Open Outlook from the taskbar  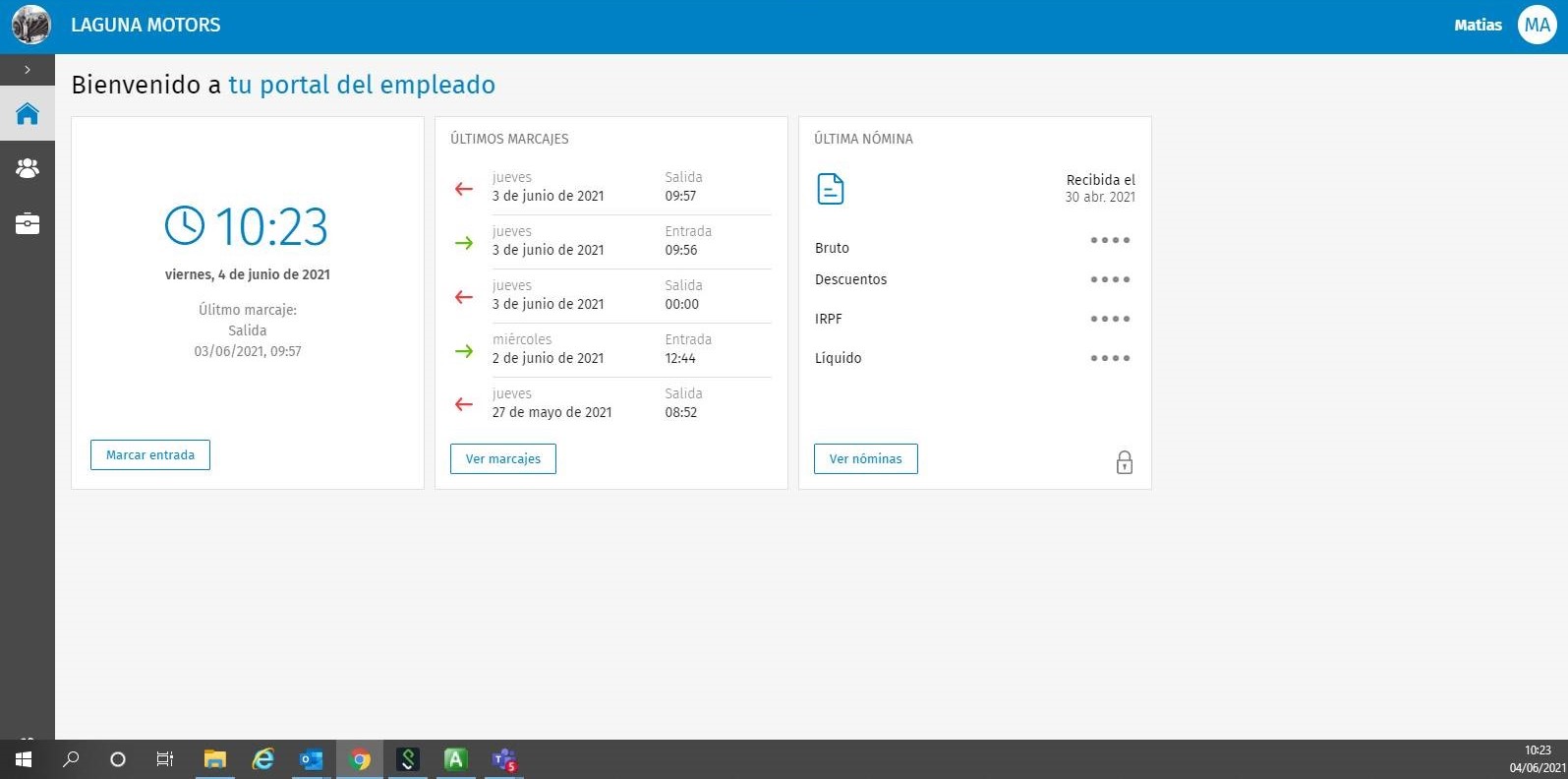coord(311,759)
